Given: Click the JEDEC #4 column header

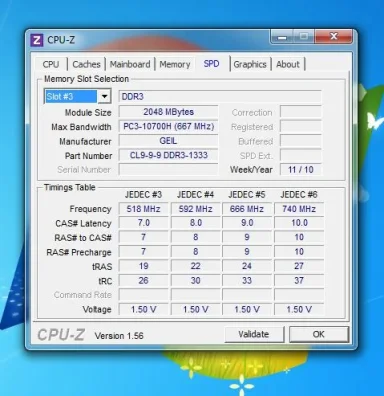Looking at the screenshot, I should pos(195,195).
